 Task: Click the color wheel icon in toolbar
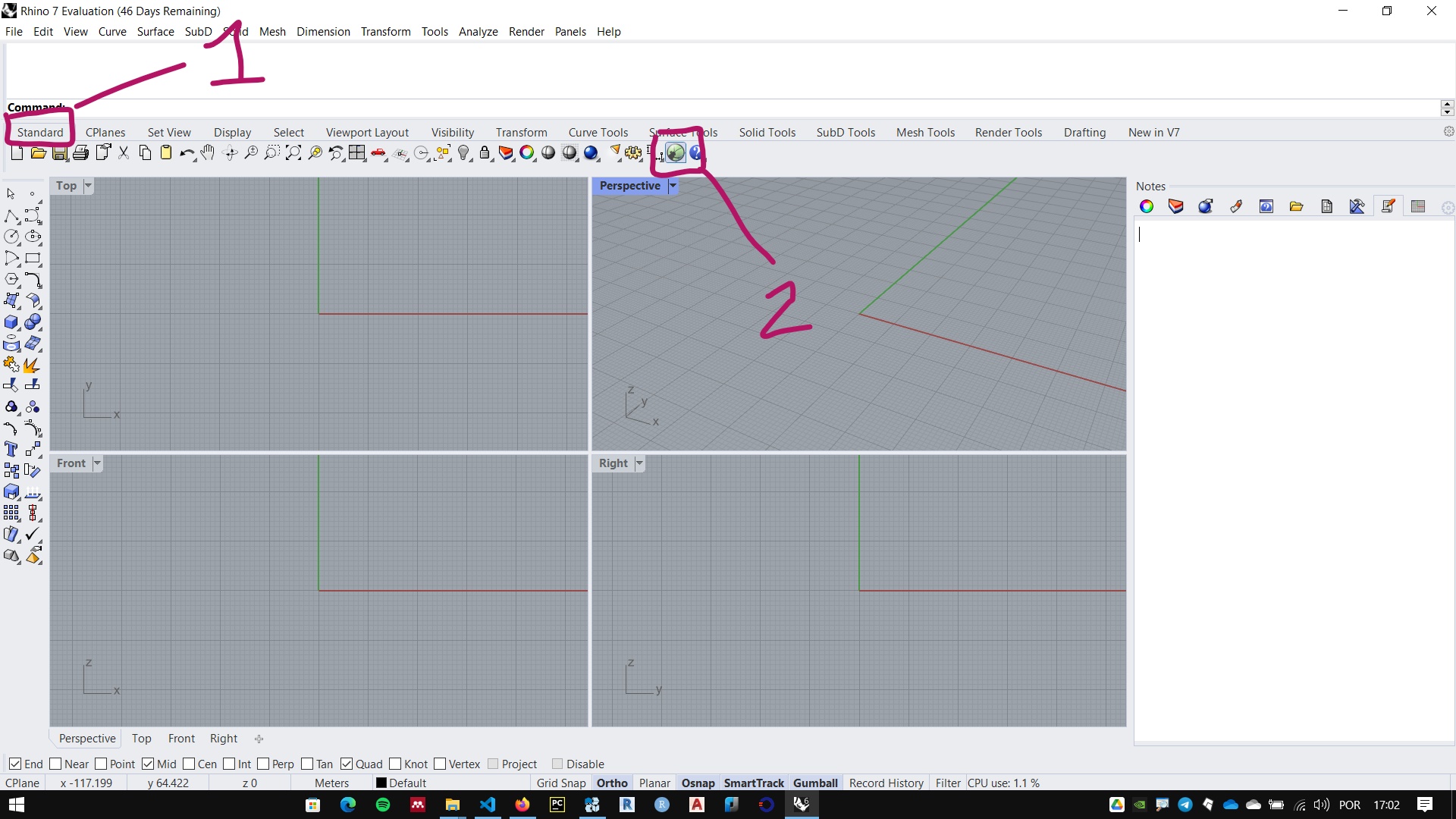(527, 153)
